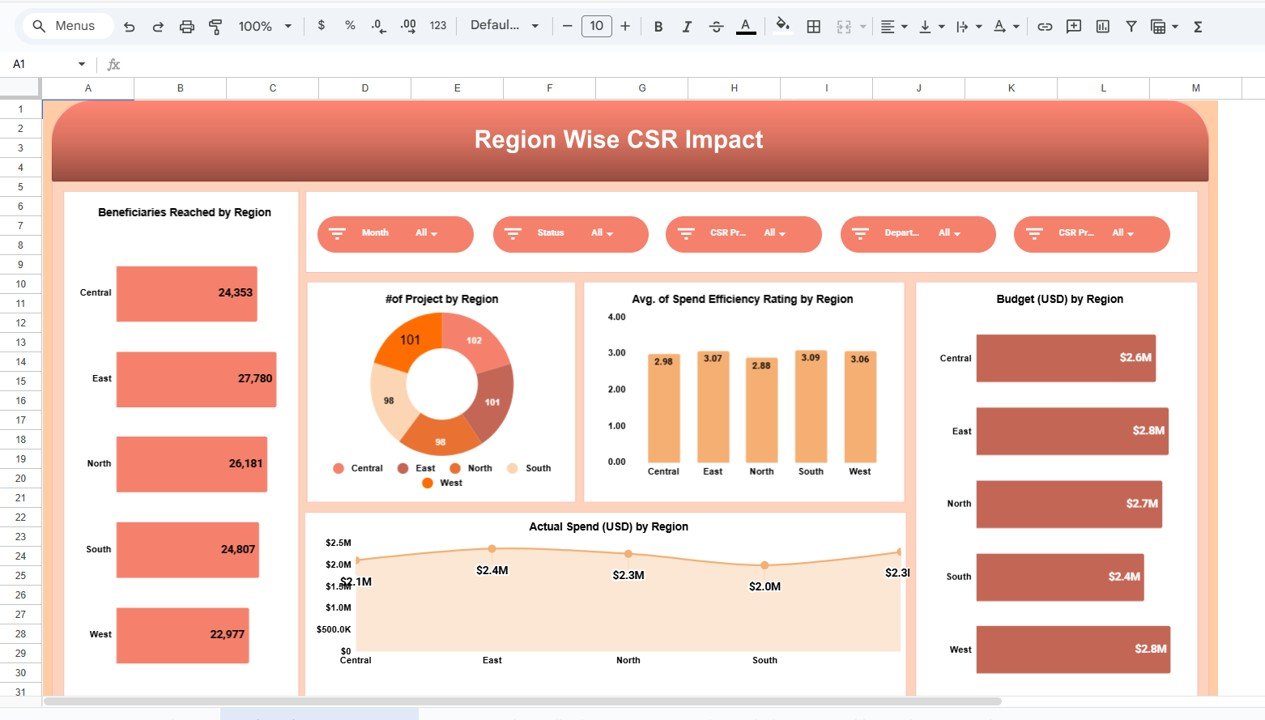Click the Undo arrow icon
The height and width of the screenshot is (720, 1265).
(129, 26)
